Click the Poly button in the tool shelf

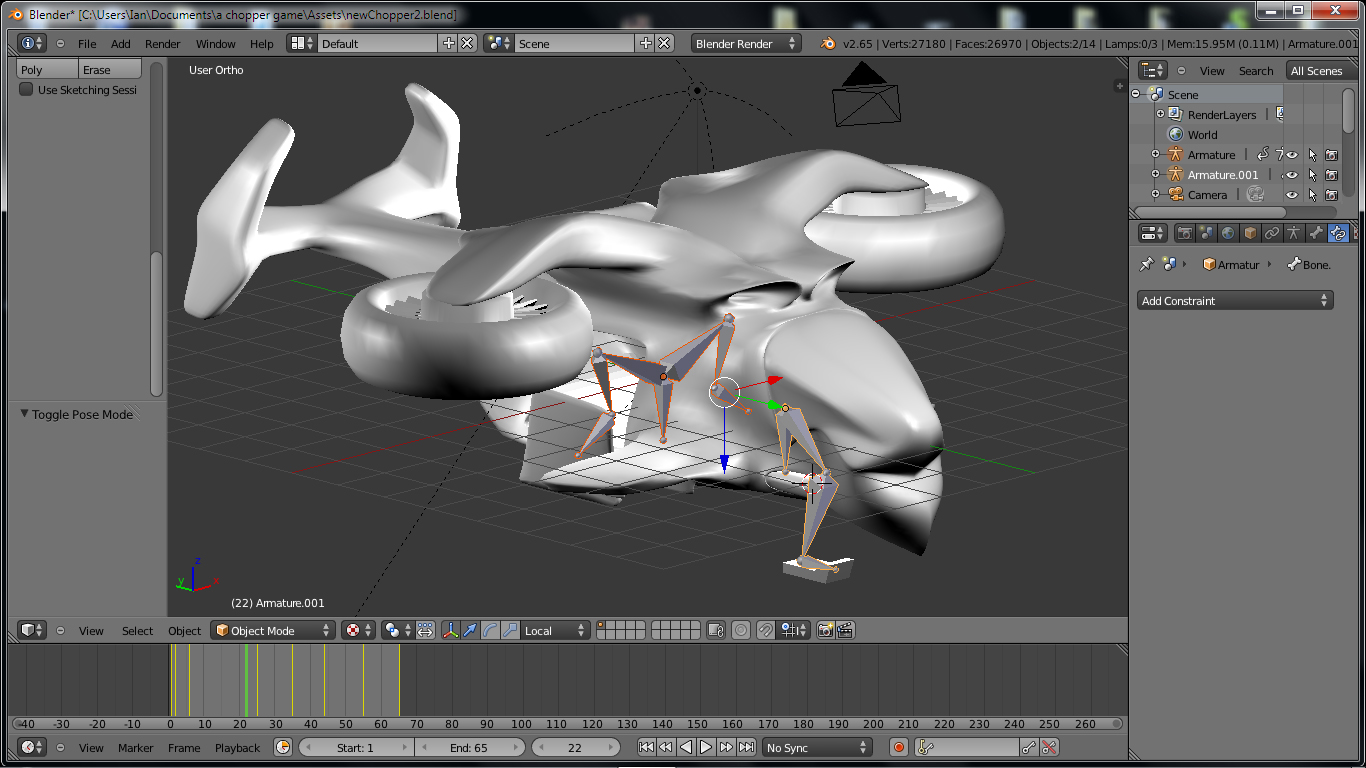47,69
